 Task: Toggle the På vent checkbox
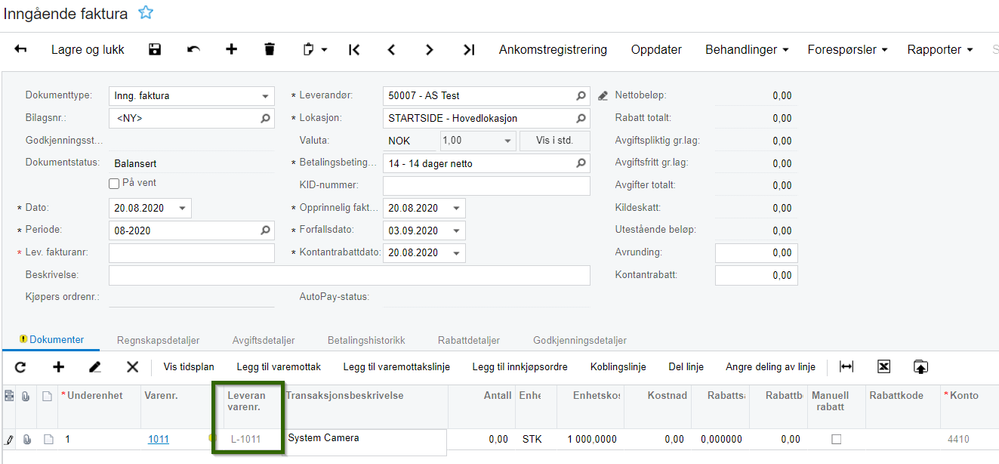pos(114,183)
